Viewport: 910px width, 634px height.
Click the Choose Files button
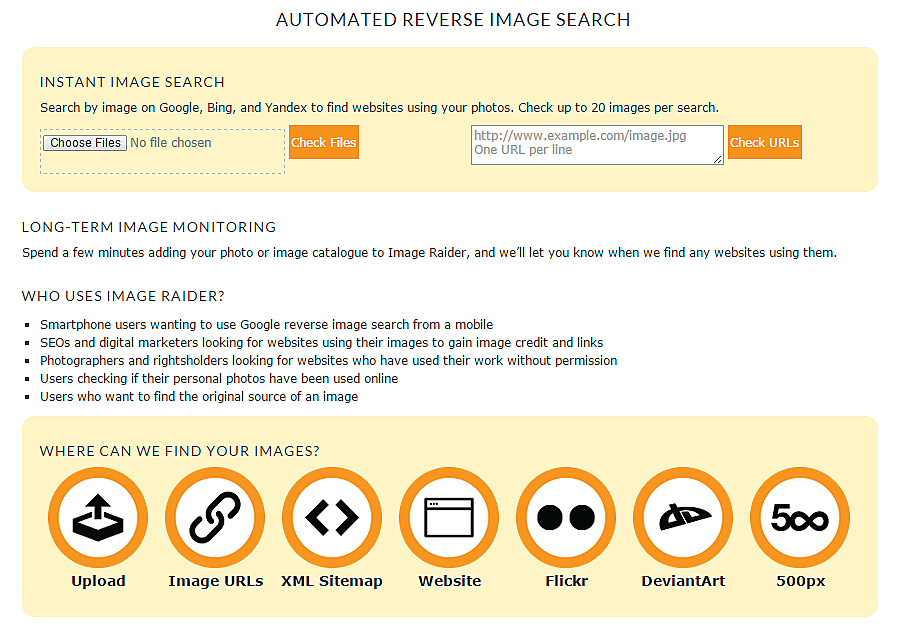pyautogui.click(x=85, y=143)
